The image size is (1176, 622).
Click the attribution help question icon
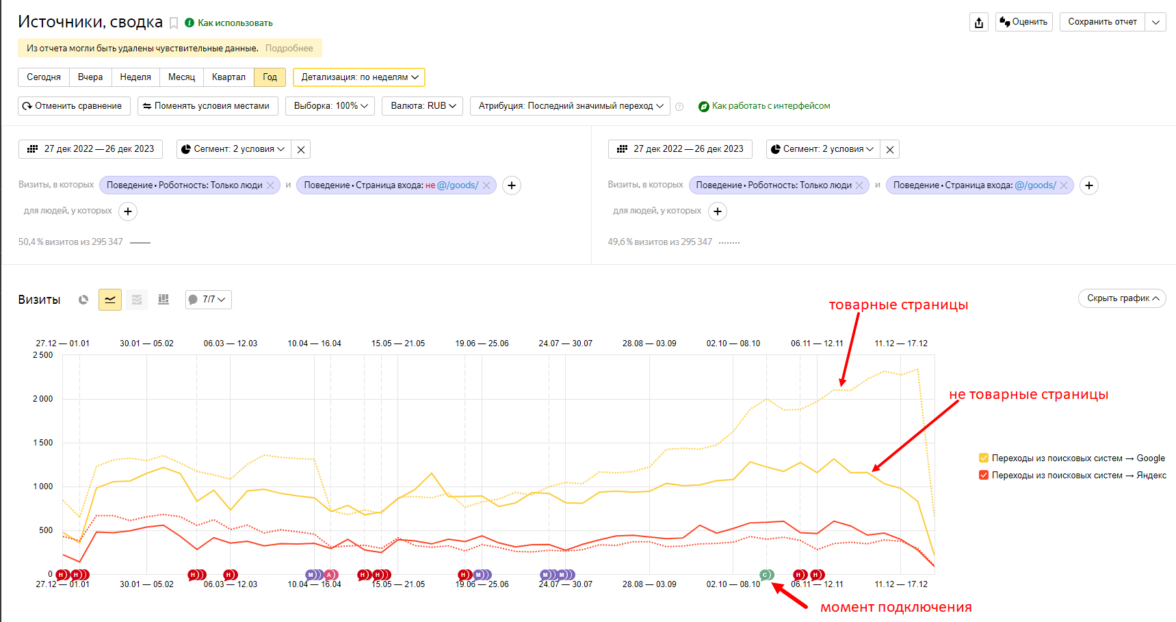[679, 106]
